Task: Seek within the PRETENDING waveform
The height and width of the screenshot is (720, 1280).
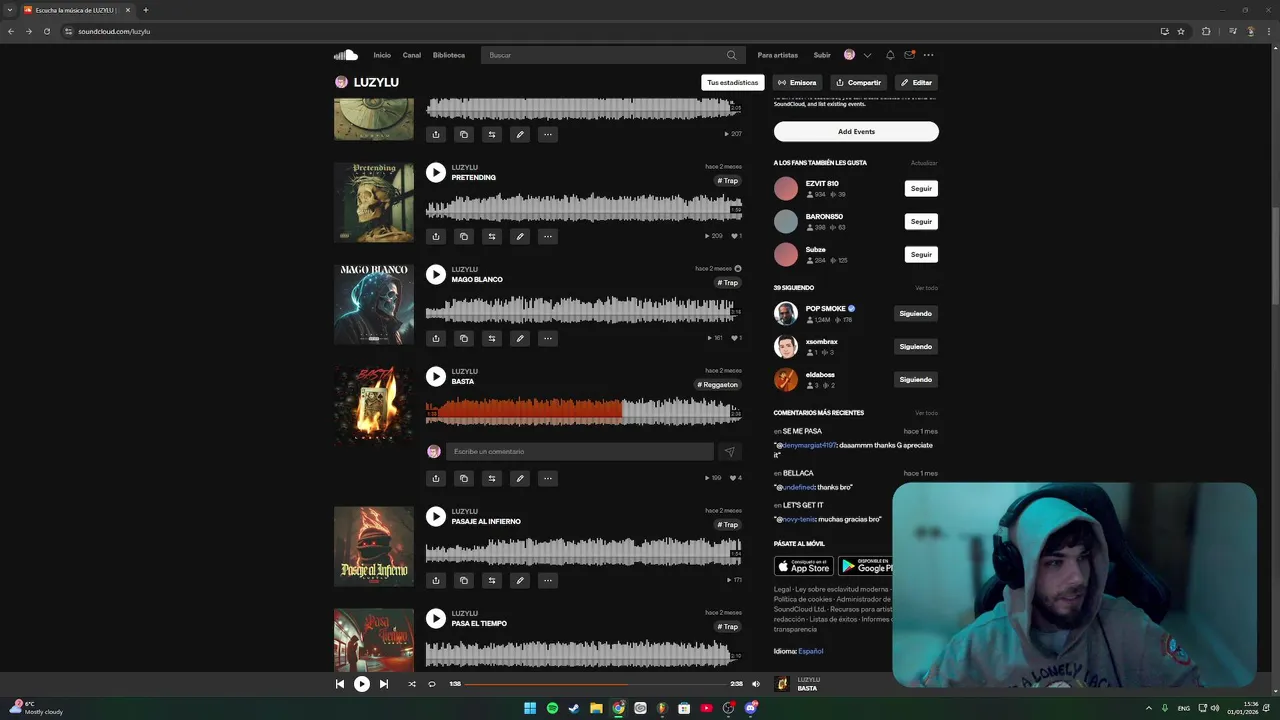Action: pyautogui.click(x=583, y=207)
